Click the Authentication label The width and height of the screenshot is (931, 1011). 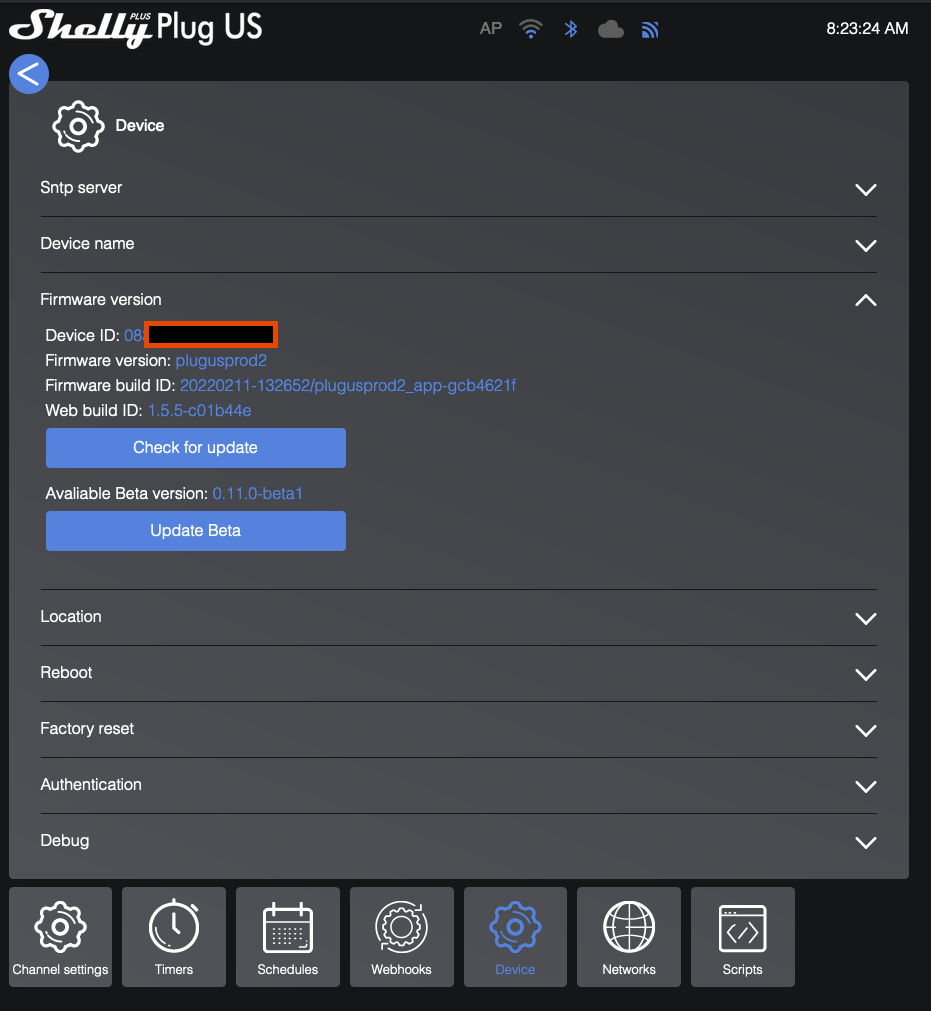coord(91,785)
